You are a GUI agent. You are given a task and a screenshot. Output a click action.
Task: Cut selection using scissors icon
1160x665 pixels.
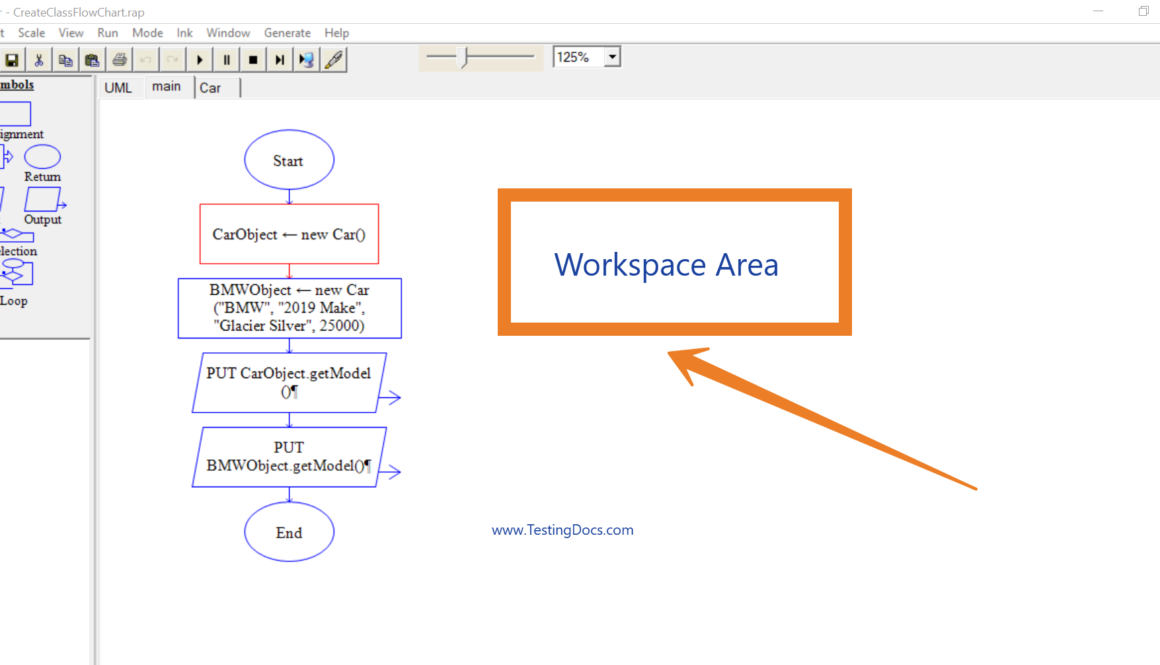tap(38, 60)
